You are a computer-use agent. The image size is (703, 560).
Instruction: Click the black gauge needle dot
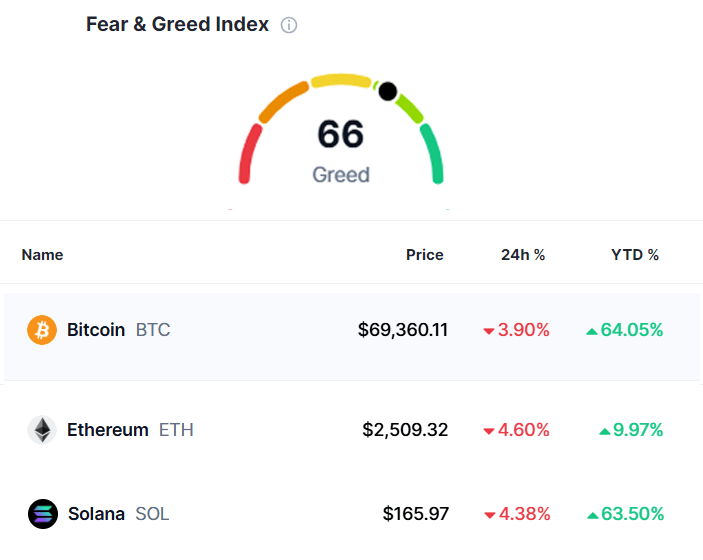(388, 92)
